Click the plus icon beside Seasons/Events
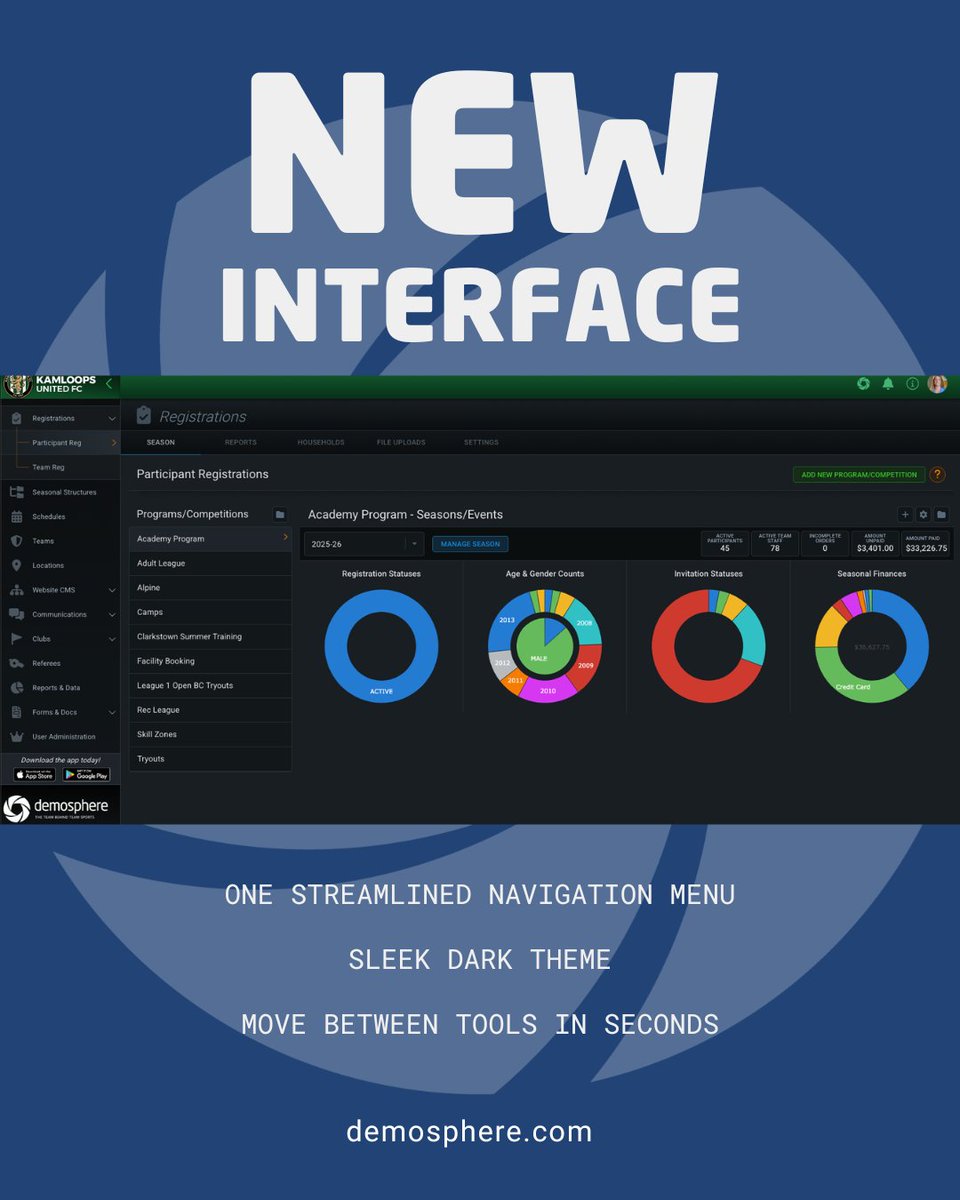Image resolution: width=960 pixels, height=1200 pixels. (x=905, y=514)
